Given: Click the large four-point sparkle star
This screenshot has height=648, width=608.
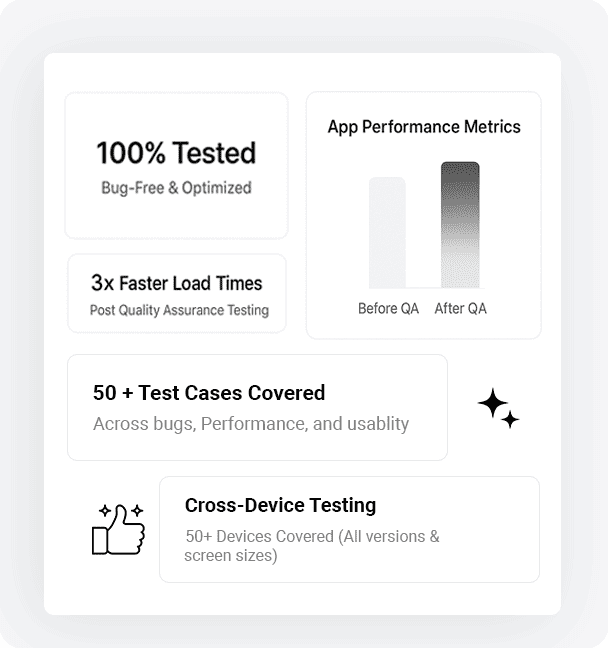Looking at the screenshot, I should 491,403.
